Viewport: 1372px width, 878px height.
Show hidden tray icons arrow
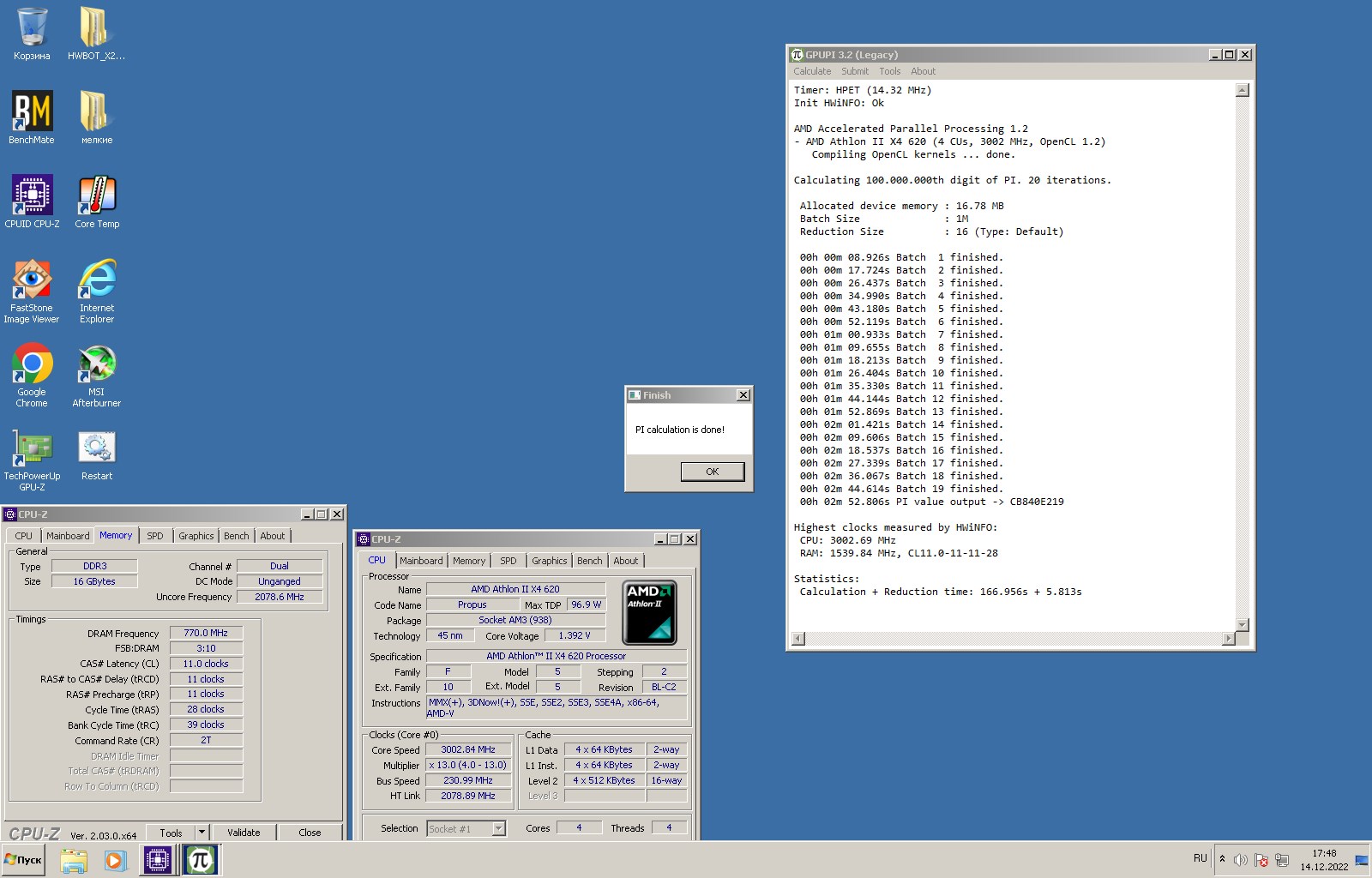coord(1222,859)
